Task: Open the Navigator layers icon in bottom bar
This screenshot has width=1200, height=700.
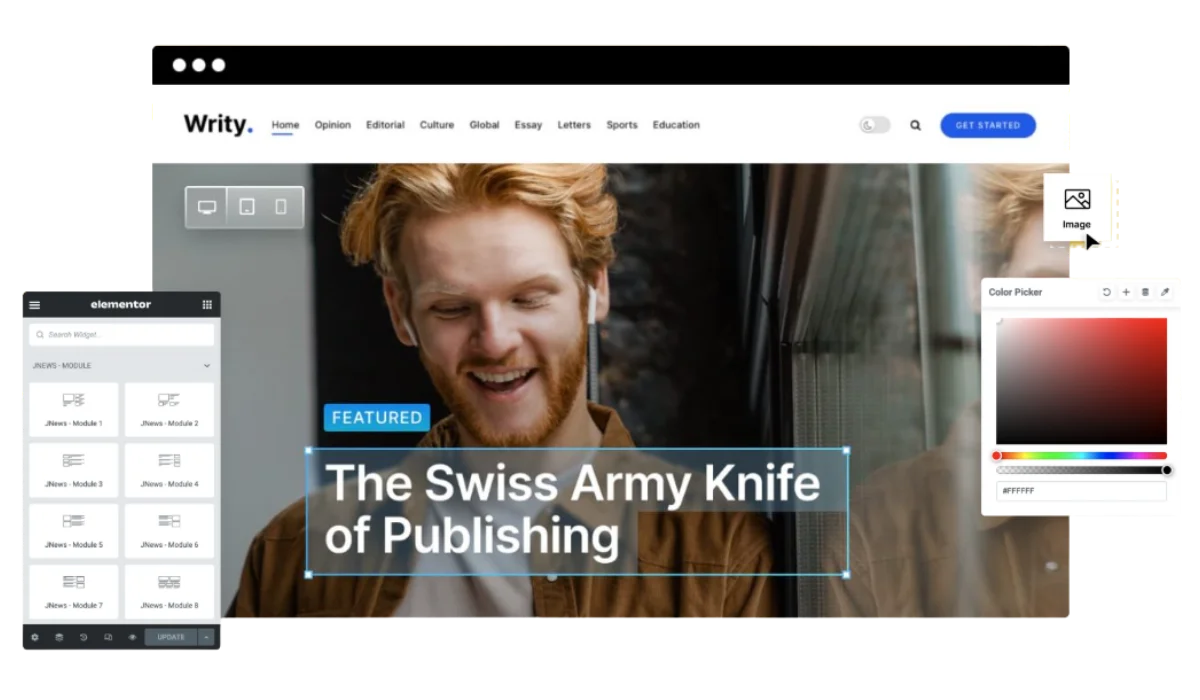Action: 59,637
